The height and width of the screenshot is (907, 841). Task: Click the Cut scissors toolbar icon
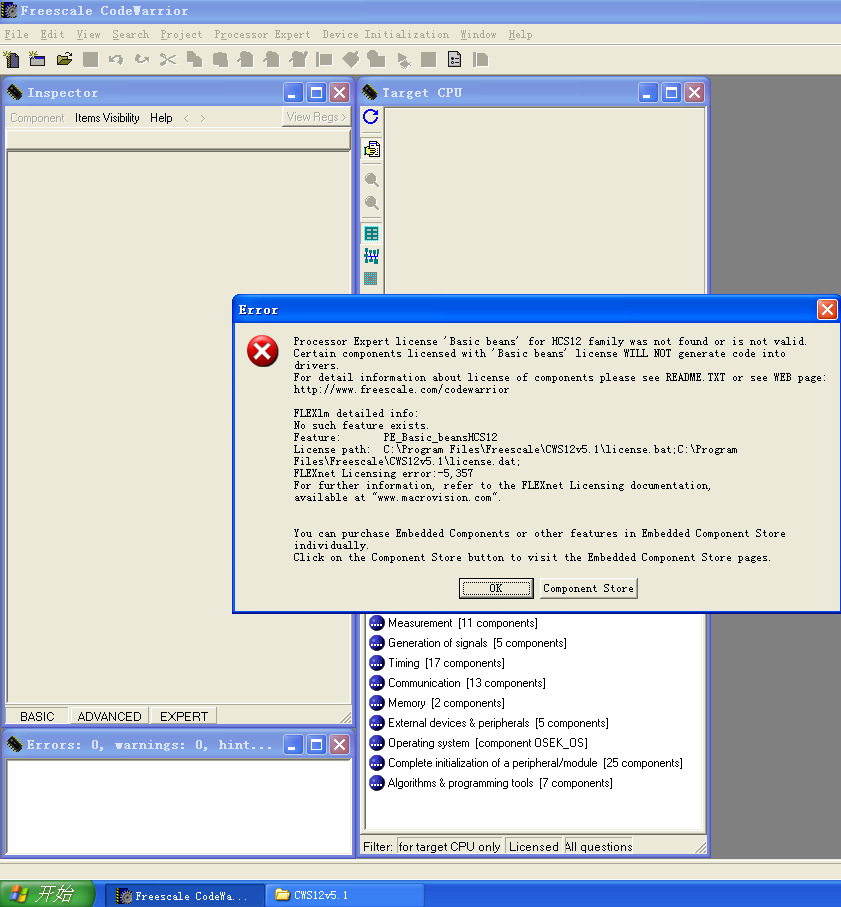point(168,60)
